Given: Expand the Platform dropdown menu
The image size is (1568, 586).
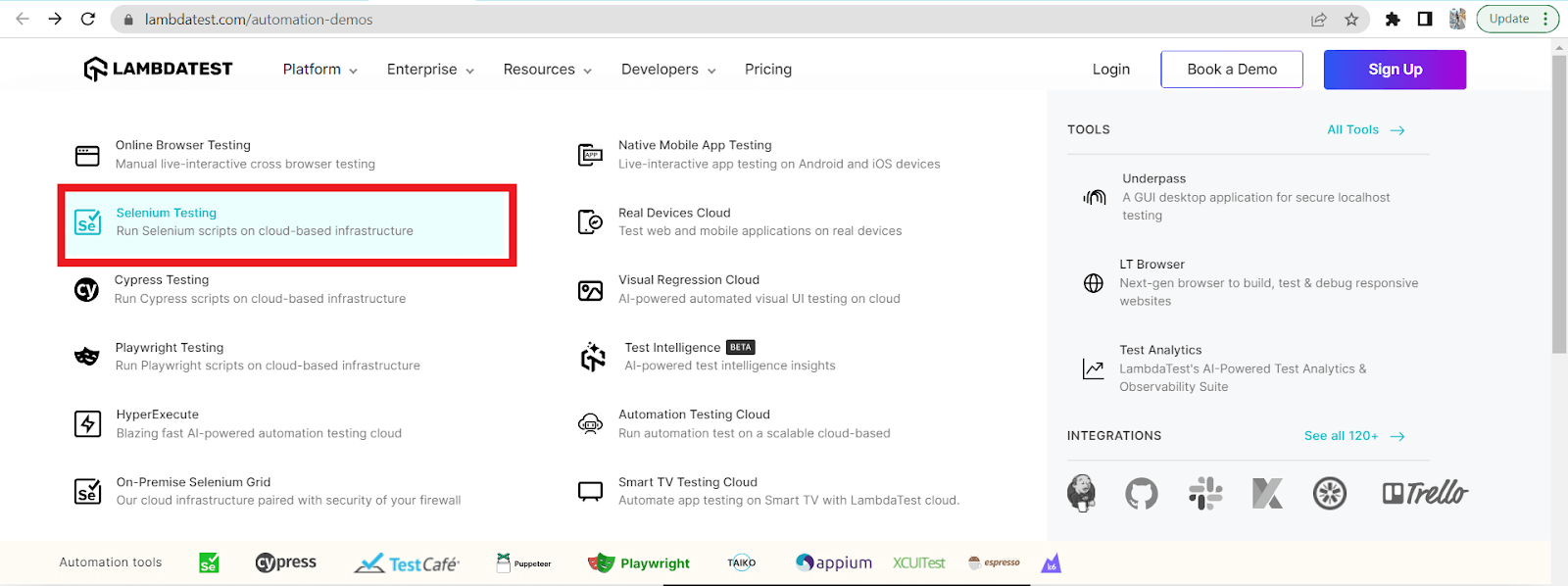Looking at the screenshot, I should click(319, 70).
